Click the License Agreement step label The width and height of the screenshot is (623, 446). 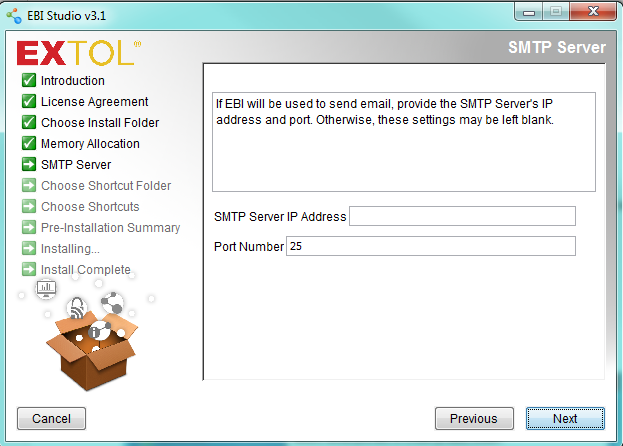[x=95, y=102]
